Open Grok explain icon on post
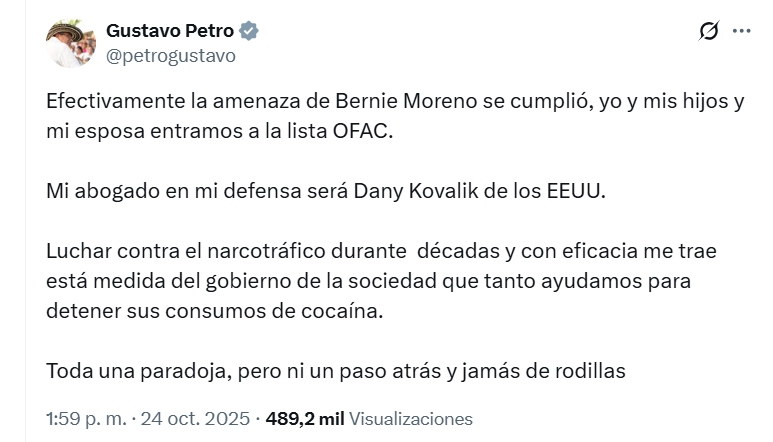Viewport: 773px width, 442px height. [708, 31]
